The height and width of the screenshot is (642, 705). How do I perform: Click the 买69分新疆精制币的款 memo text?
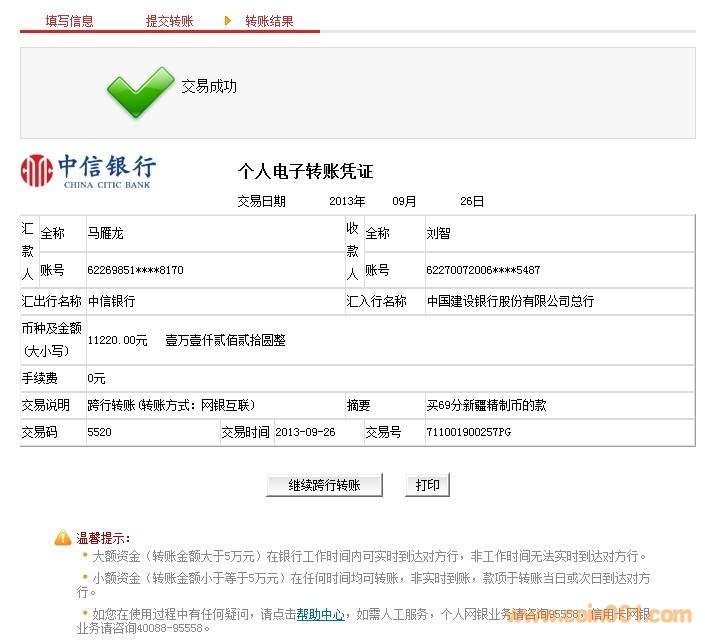[486, 405]
